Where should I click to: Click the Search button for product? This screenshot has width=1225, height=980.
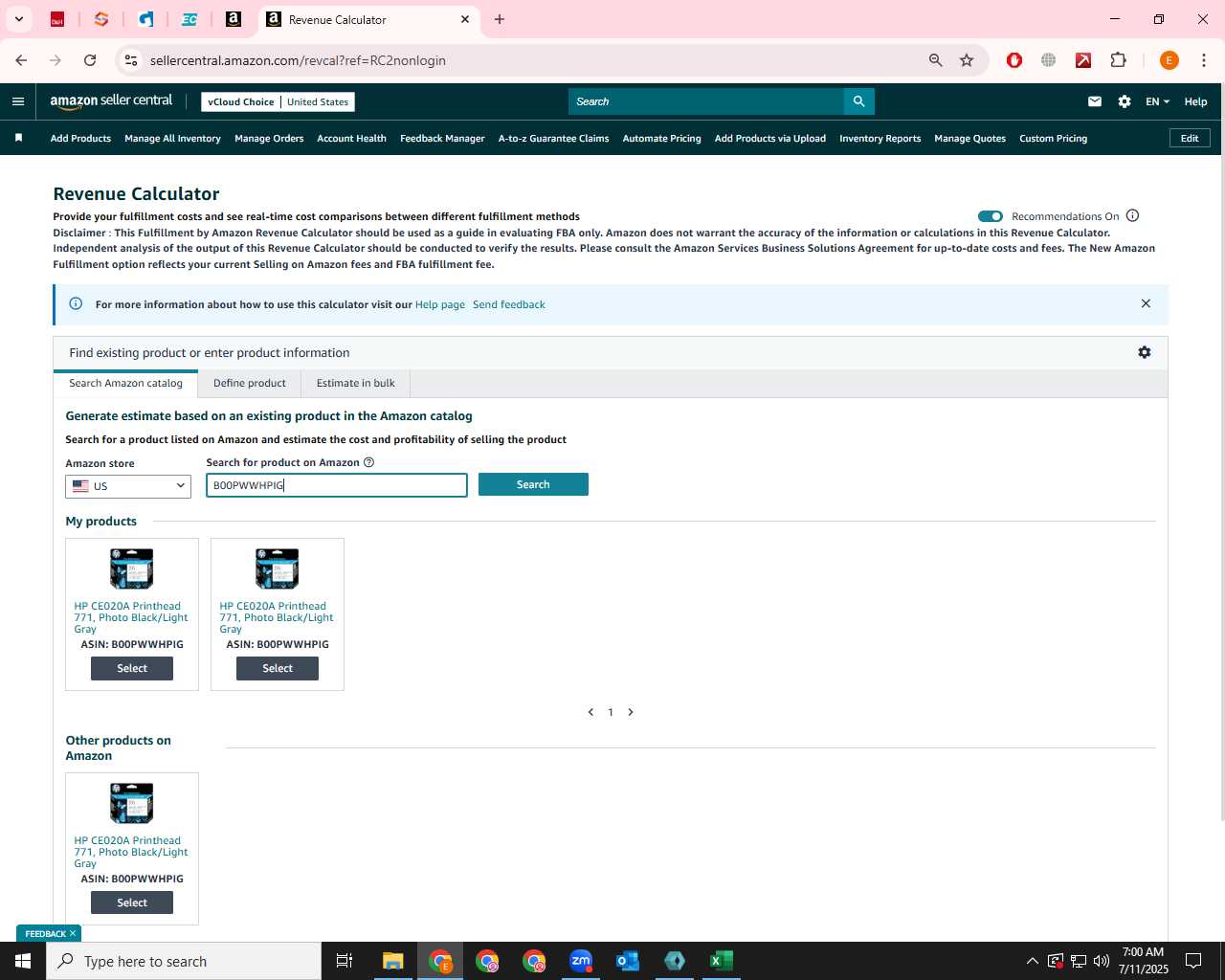pyautogui.click(x=533, y=484)
